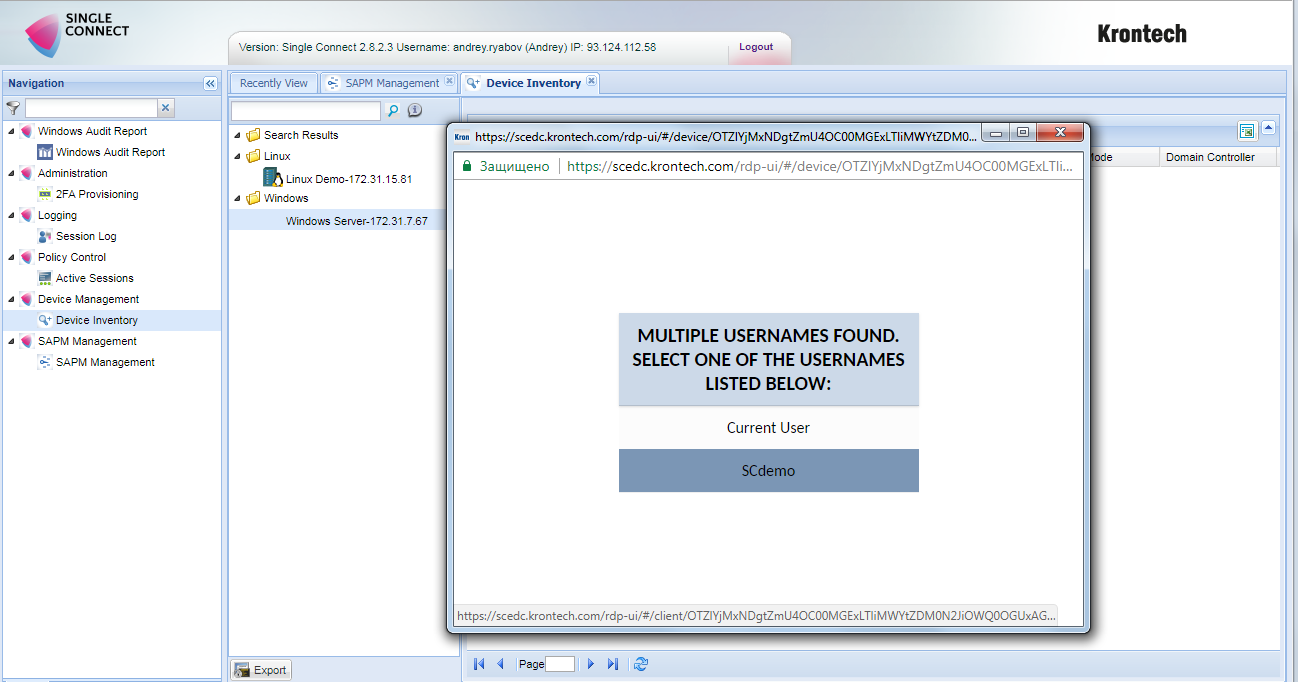Collapse the SAPM Management group
1298x682 pixels.
(x=11, y=342)
